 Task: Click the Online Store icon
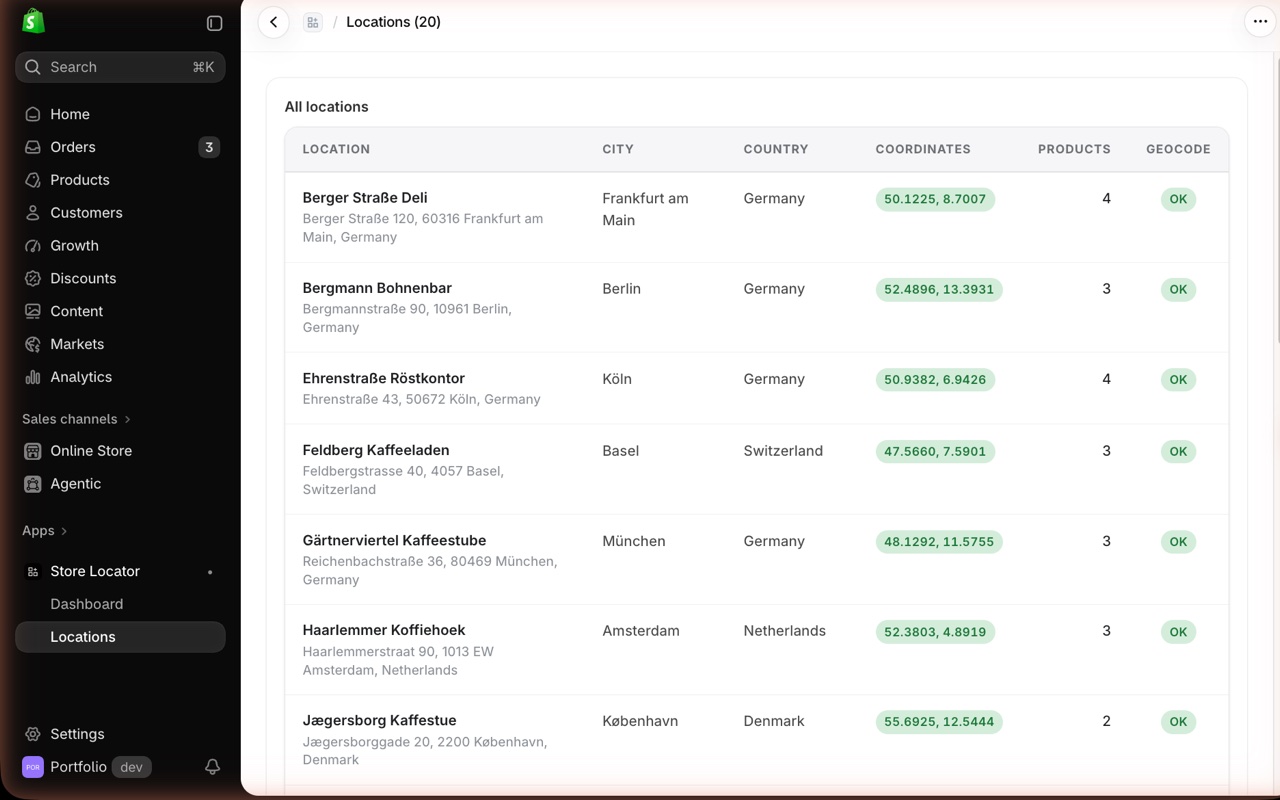(x=33, y=451)
